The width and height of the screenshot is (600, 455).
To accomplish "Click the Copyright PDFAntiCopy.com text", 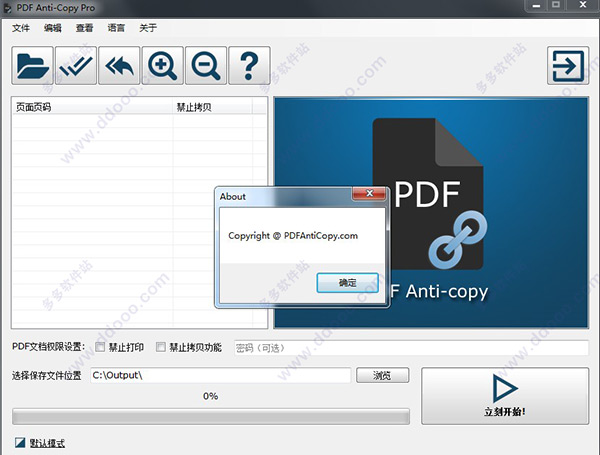I will pyautogui.click(x=293, y=236).
